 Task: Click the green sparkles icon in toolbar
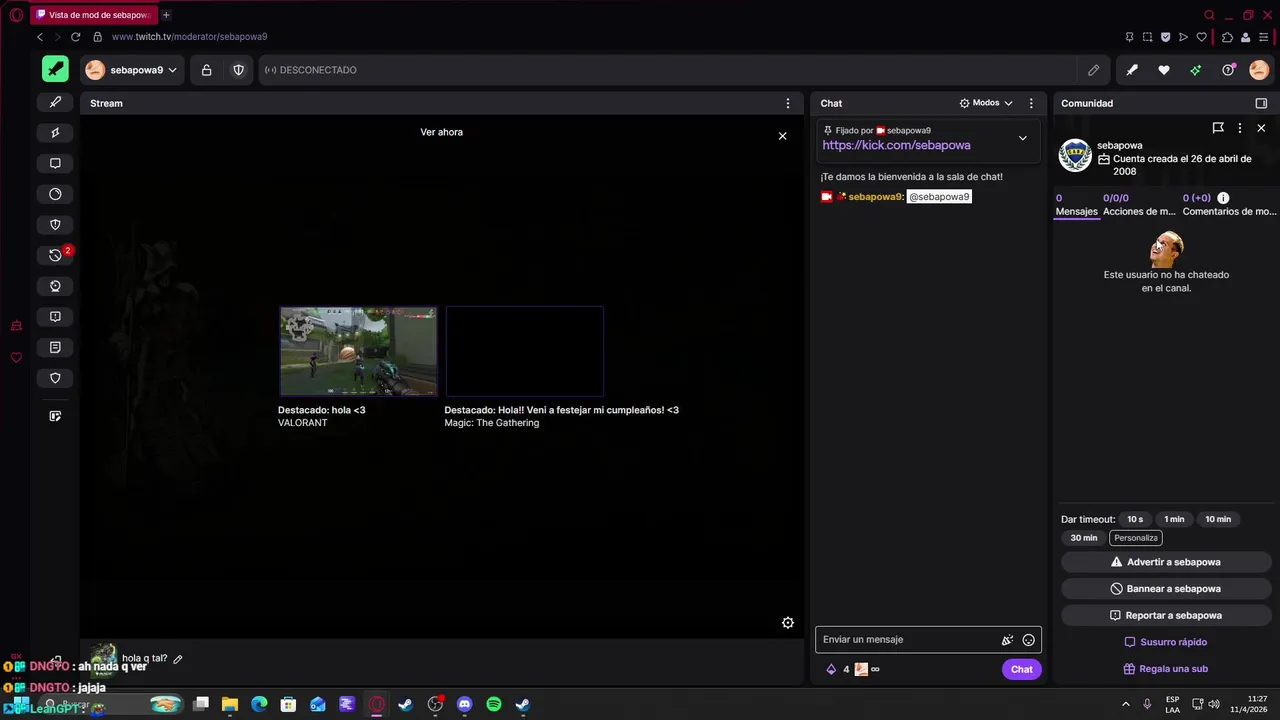tap(1195, 70)
